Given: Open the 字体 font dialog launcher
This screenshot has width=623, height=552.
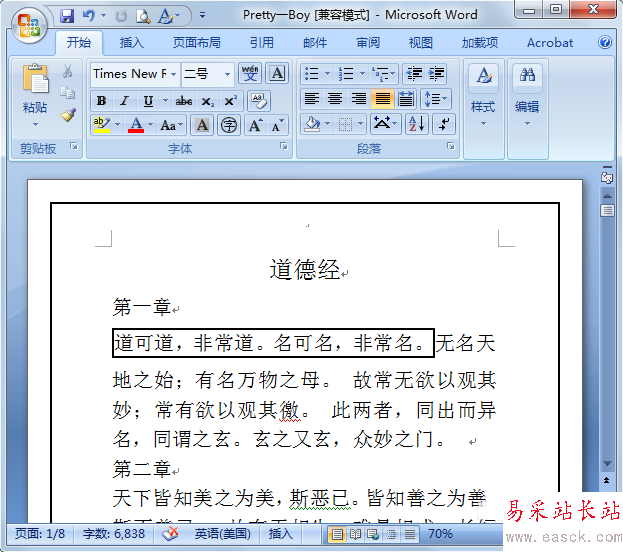Looking at the screenshot, I should [284, 146].
